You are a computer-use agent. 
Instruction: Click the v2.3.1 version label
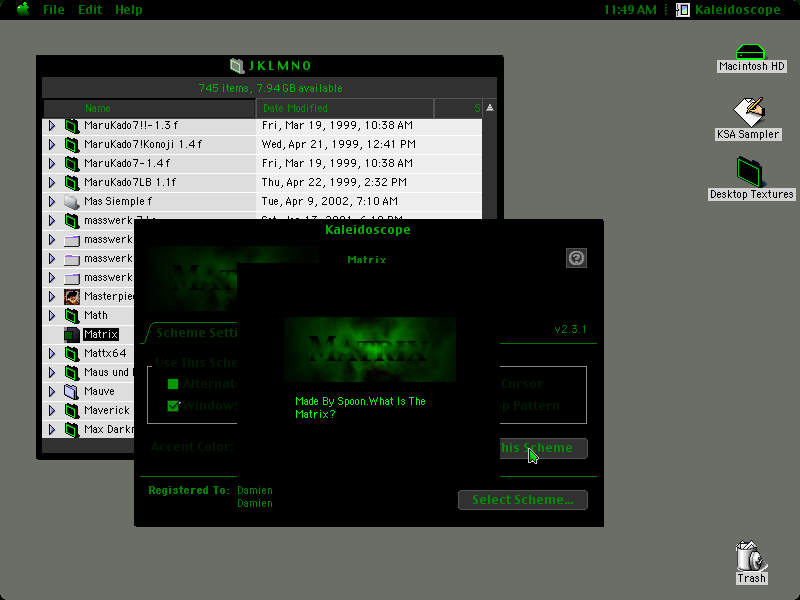[570, 330]
